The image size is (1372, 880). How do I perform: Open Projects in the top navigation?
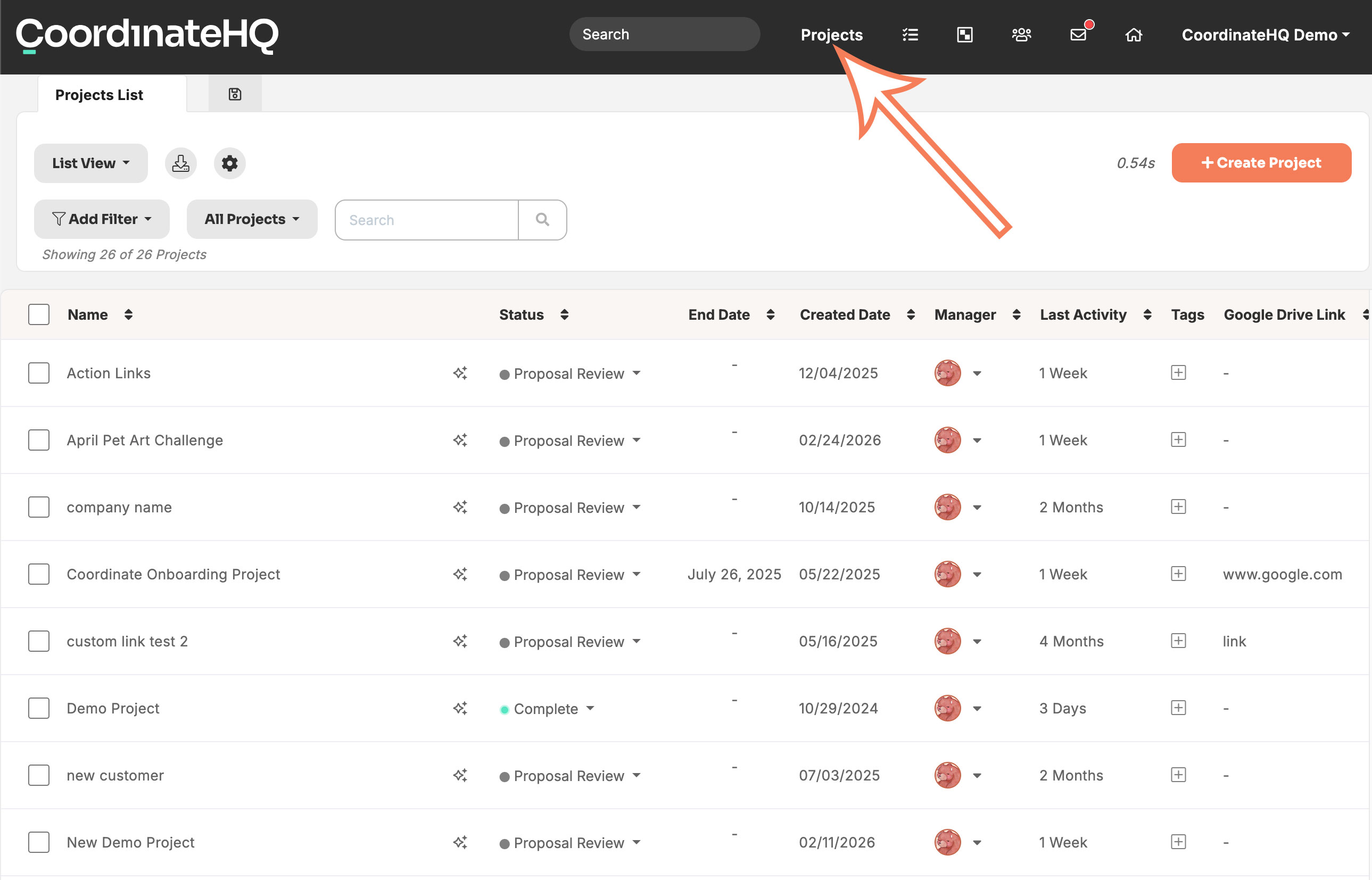831,35
